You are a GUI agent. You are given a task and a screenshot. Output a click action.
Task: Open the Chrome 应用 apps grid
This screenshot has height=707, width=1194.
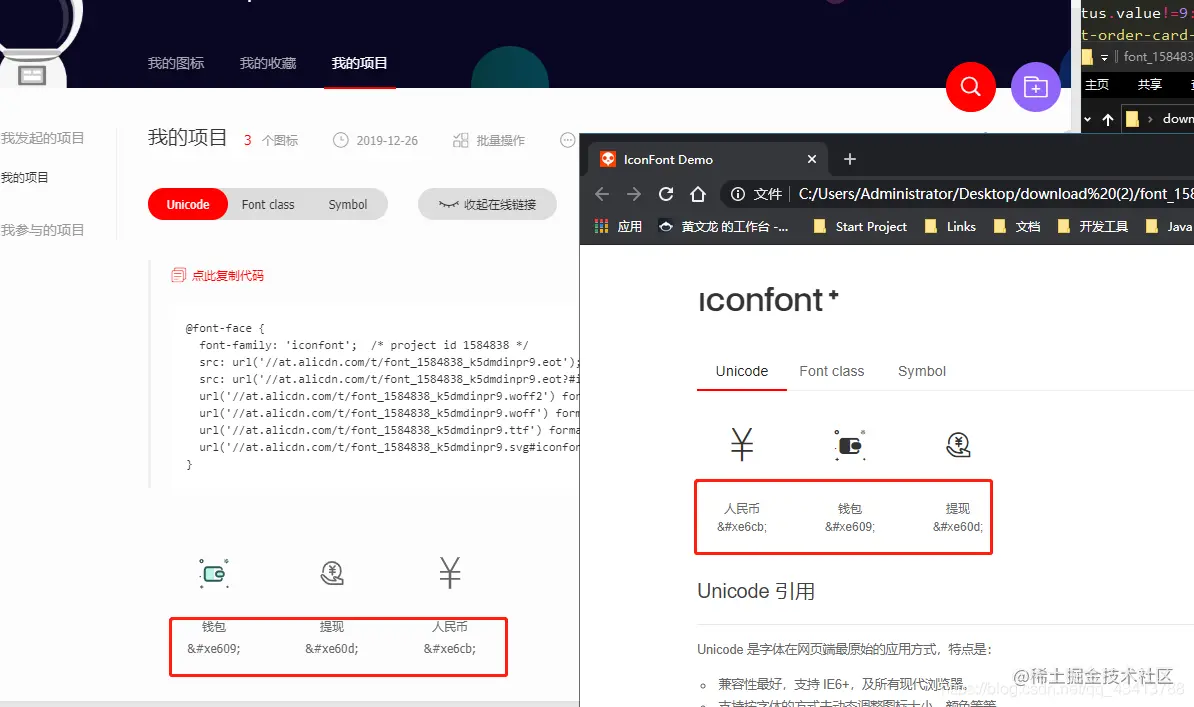click(x=601, y=226)
